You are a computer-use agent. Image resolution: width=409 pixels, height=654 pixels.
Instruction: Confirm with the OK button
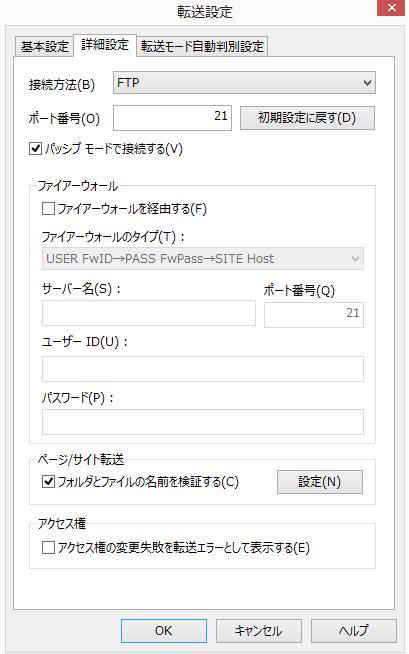tap(164, 631)
